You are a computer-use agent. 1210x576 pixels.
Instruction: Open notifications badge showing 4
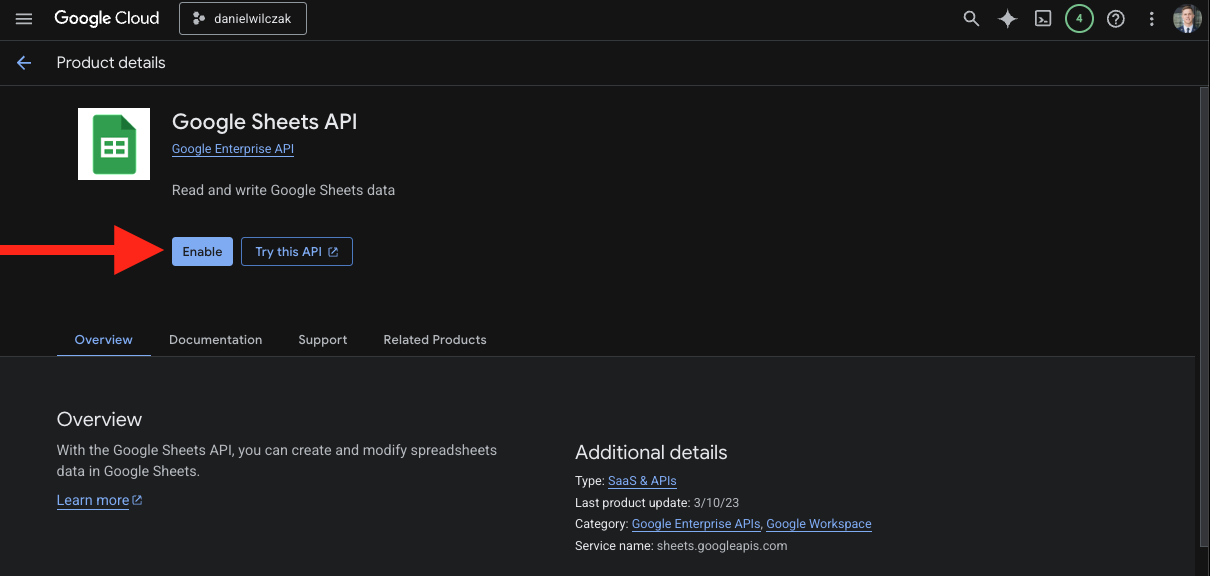coord(1079,19)
